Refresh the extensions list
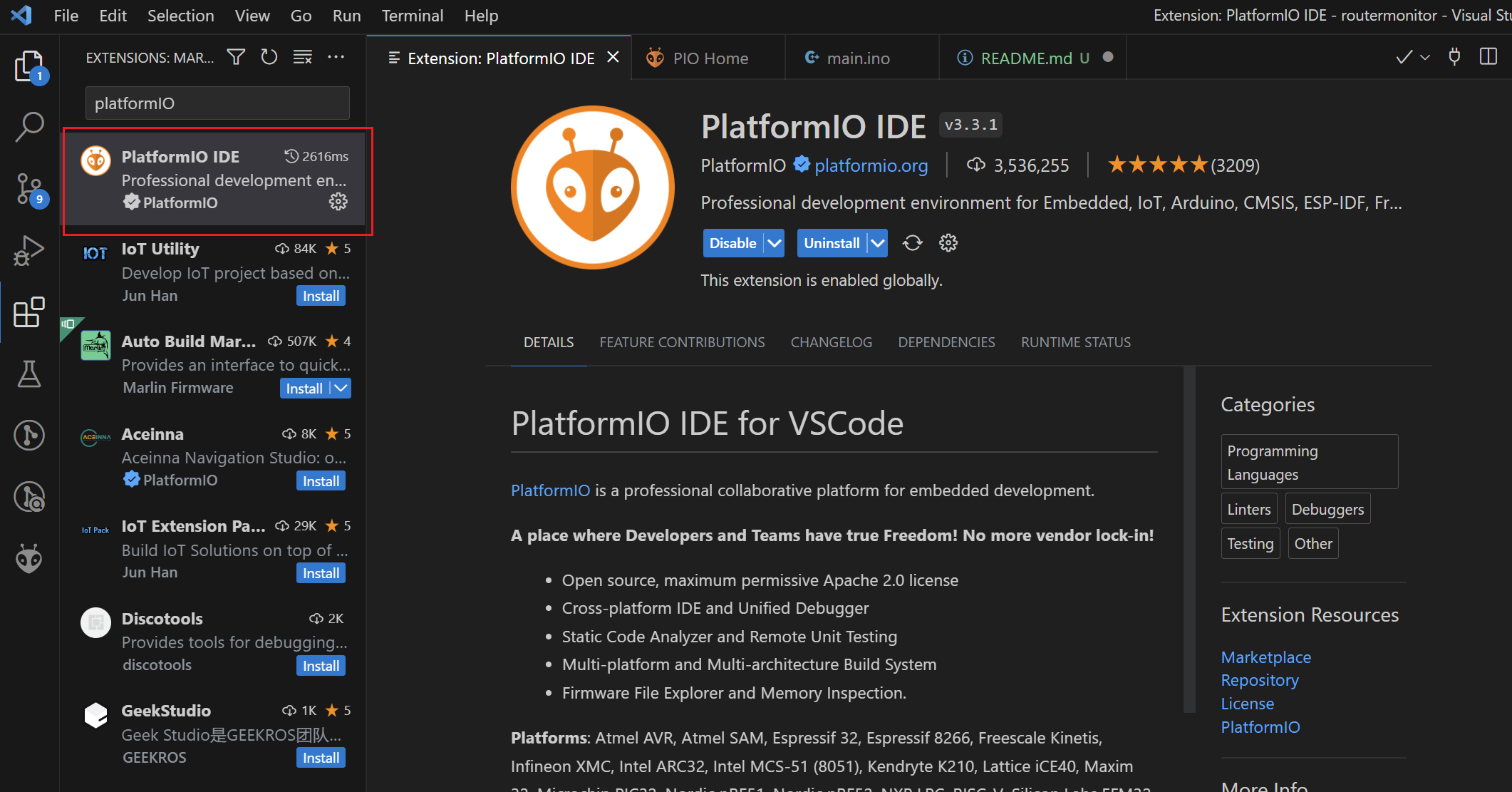This screenshot has height=792, width=1512. [269, 57]
